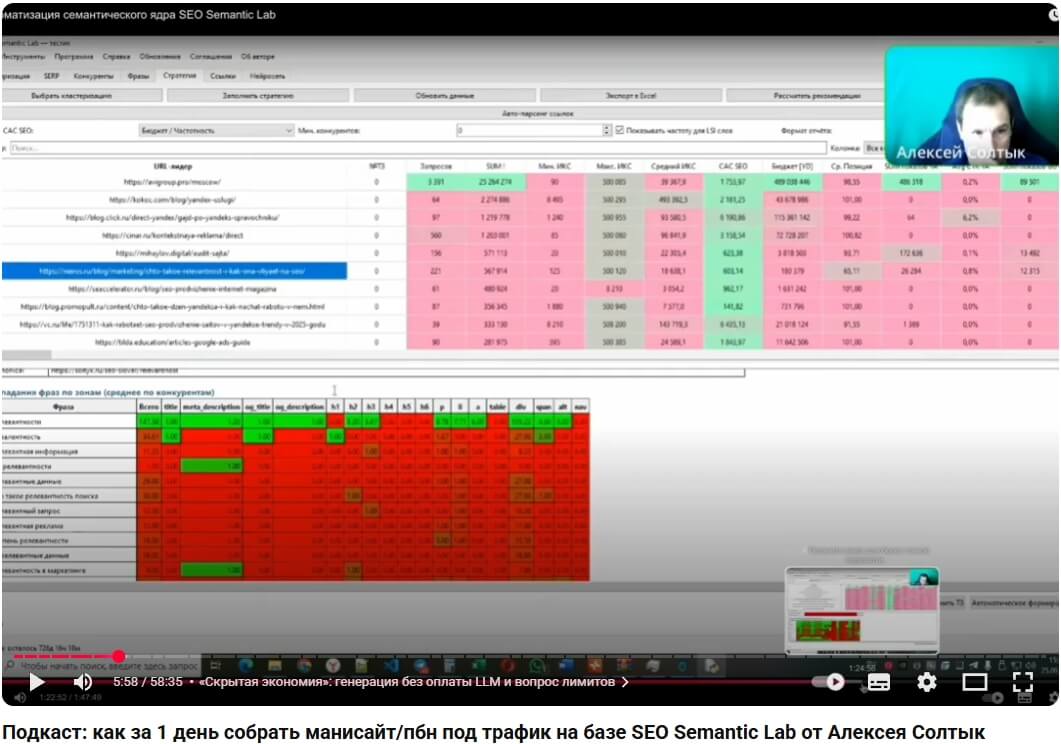This screenshot has width=1061, height=744.
Task: Switch to the SERP tab
Action: [x=51, y=76]
